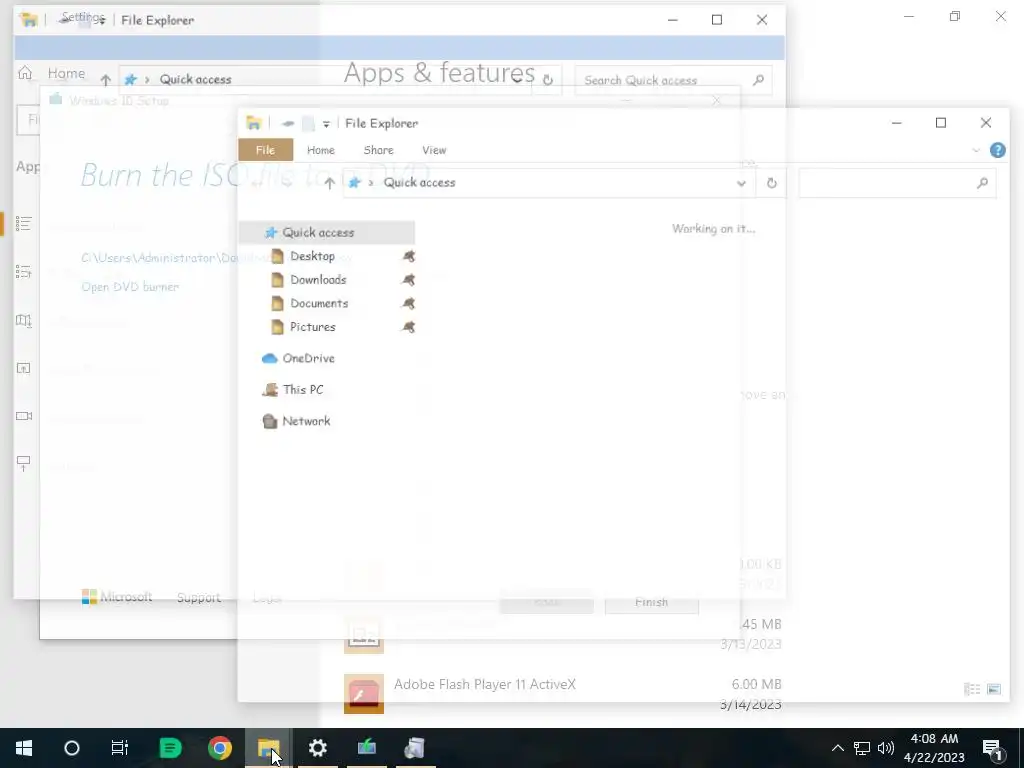Switch to details view via bottom-right icon
This screenshot has width=1024, height=768.
coord(972,689)
